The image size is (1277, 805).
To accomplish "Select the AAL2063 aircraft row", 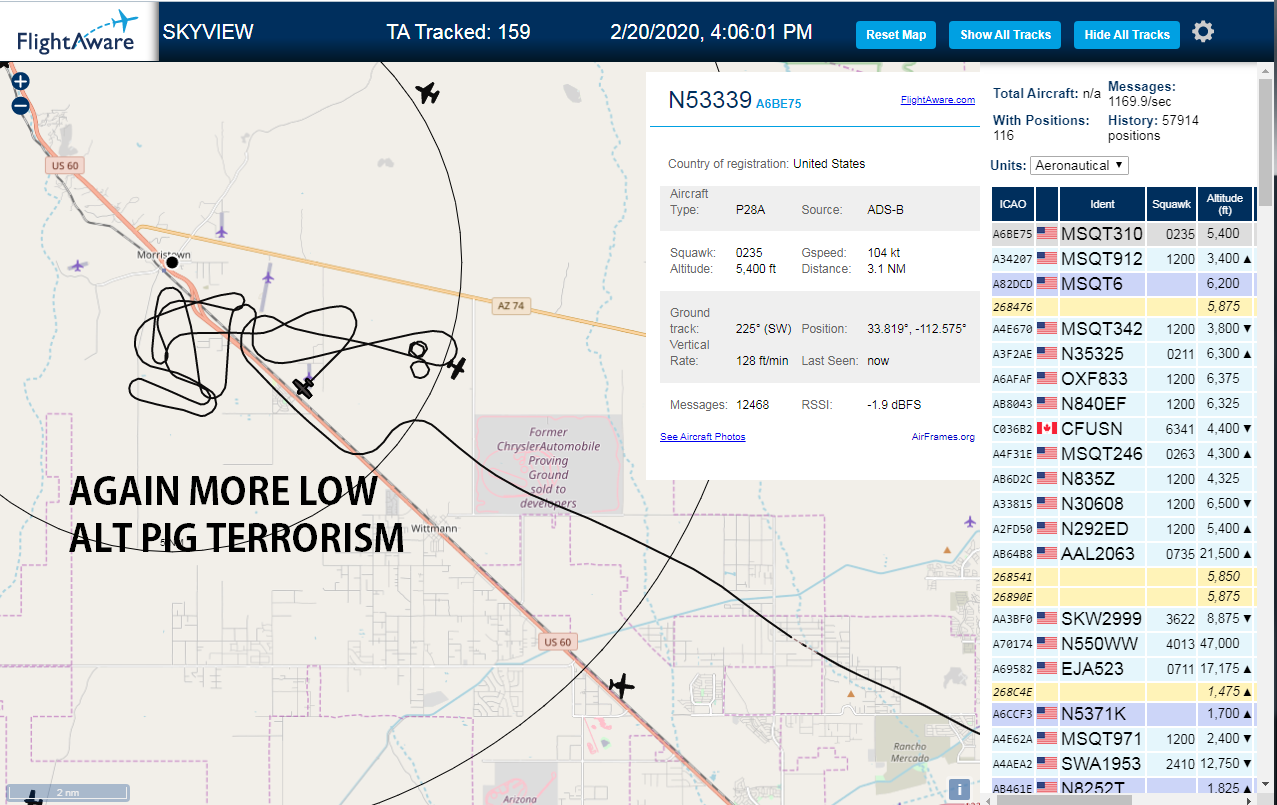I will point(1122,553).
